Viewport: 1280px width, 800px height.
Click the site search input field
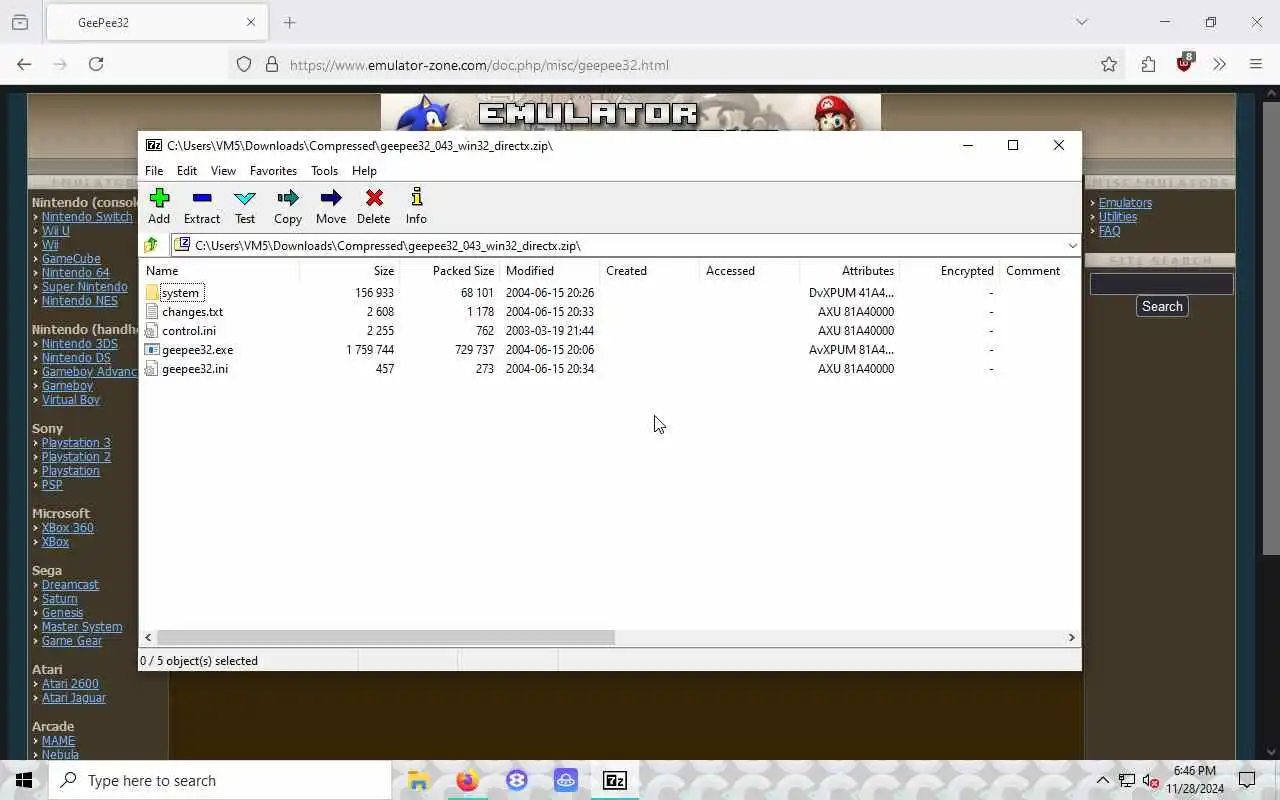point(1161,284)
